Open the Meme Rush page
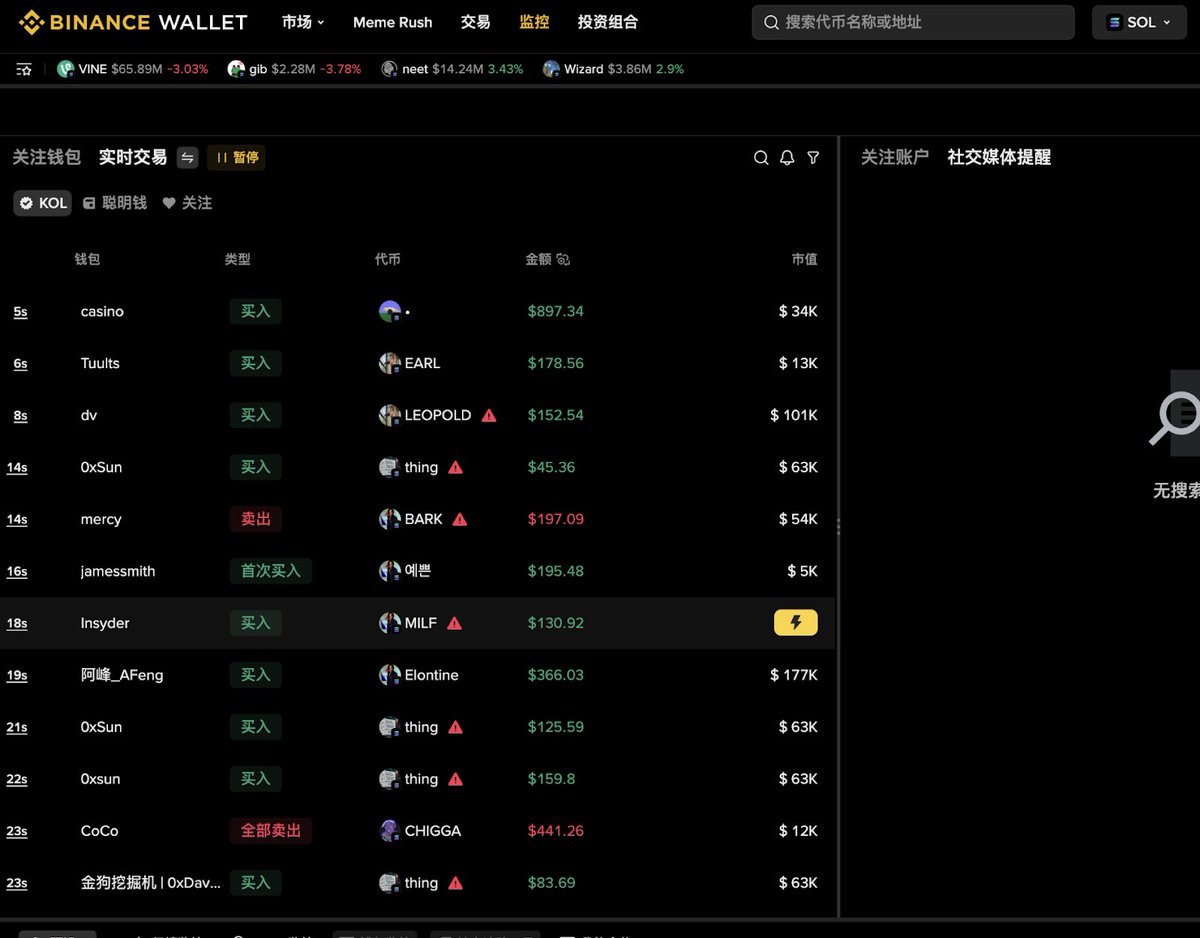This screenshot has width=1200, height=938. (393, 22)
